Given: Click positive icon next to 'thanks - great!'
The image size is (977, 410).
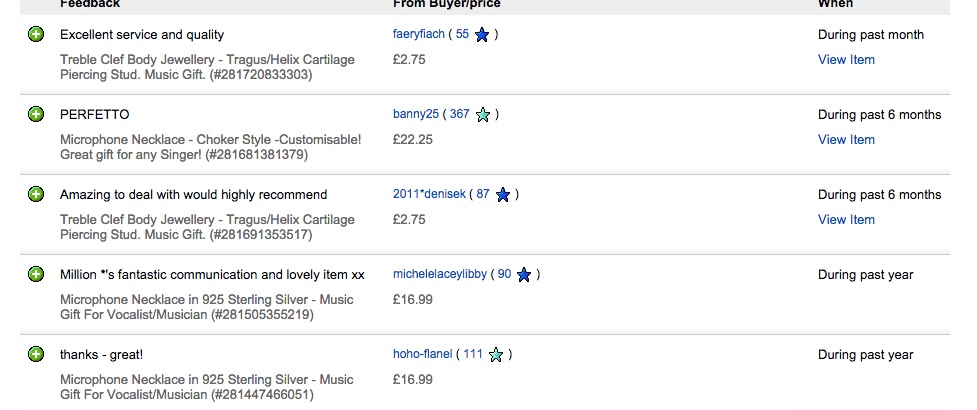Looking at the screenshot, I should [36, 354].
